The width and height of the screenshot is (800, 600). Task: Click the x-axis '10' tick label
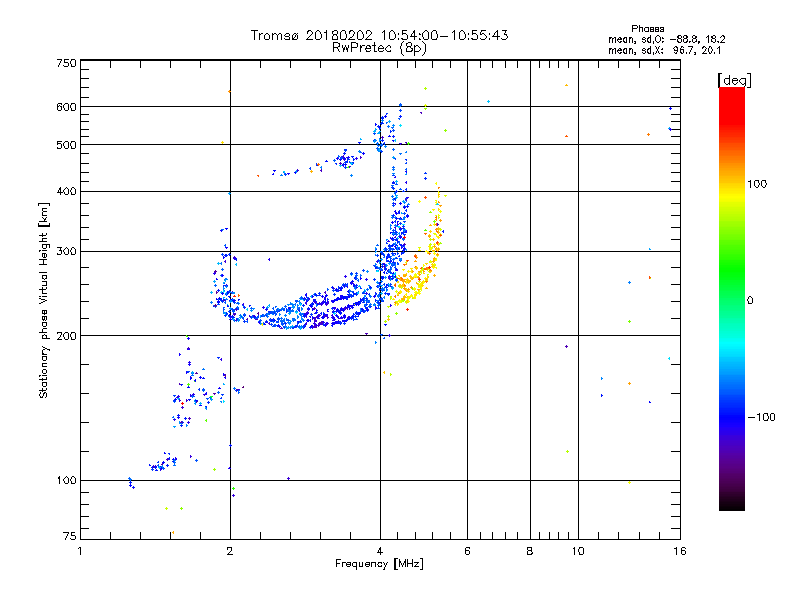click(578, 551)
